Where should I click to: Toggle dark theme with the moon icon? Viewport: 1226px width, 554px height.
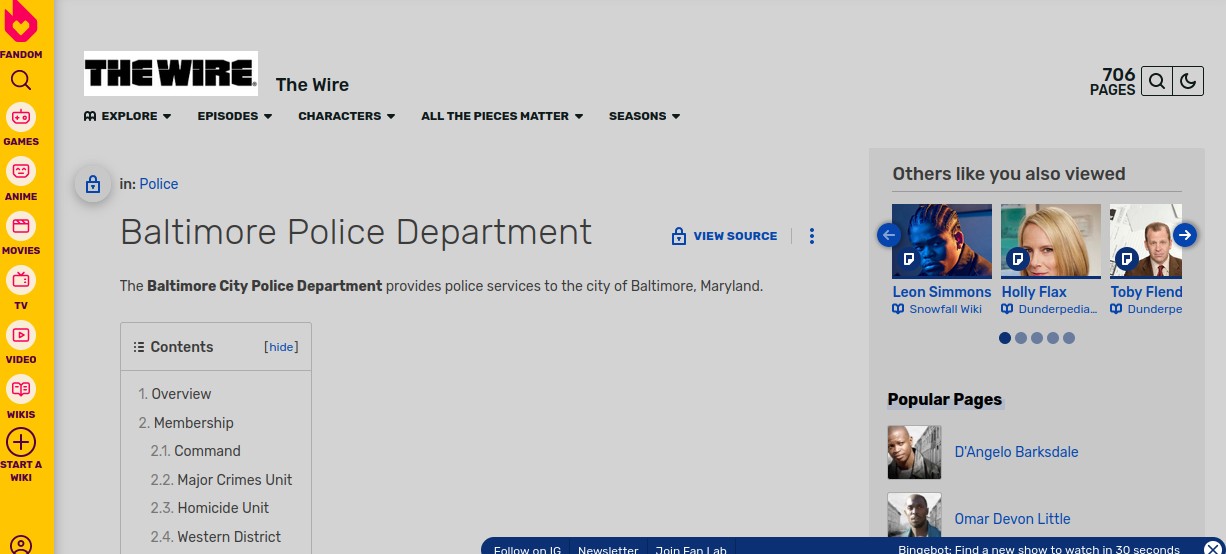(x=1188, y=82)
